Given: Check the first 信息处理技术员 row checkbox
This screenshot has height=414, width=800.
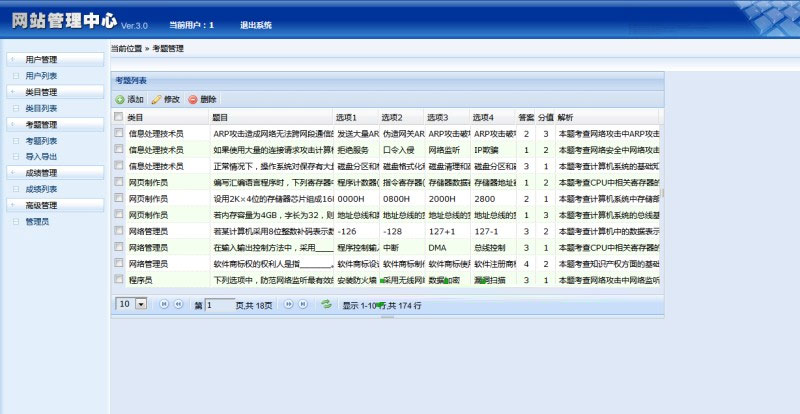Looking at the screenshot, I should (x=119, y=133).
